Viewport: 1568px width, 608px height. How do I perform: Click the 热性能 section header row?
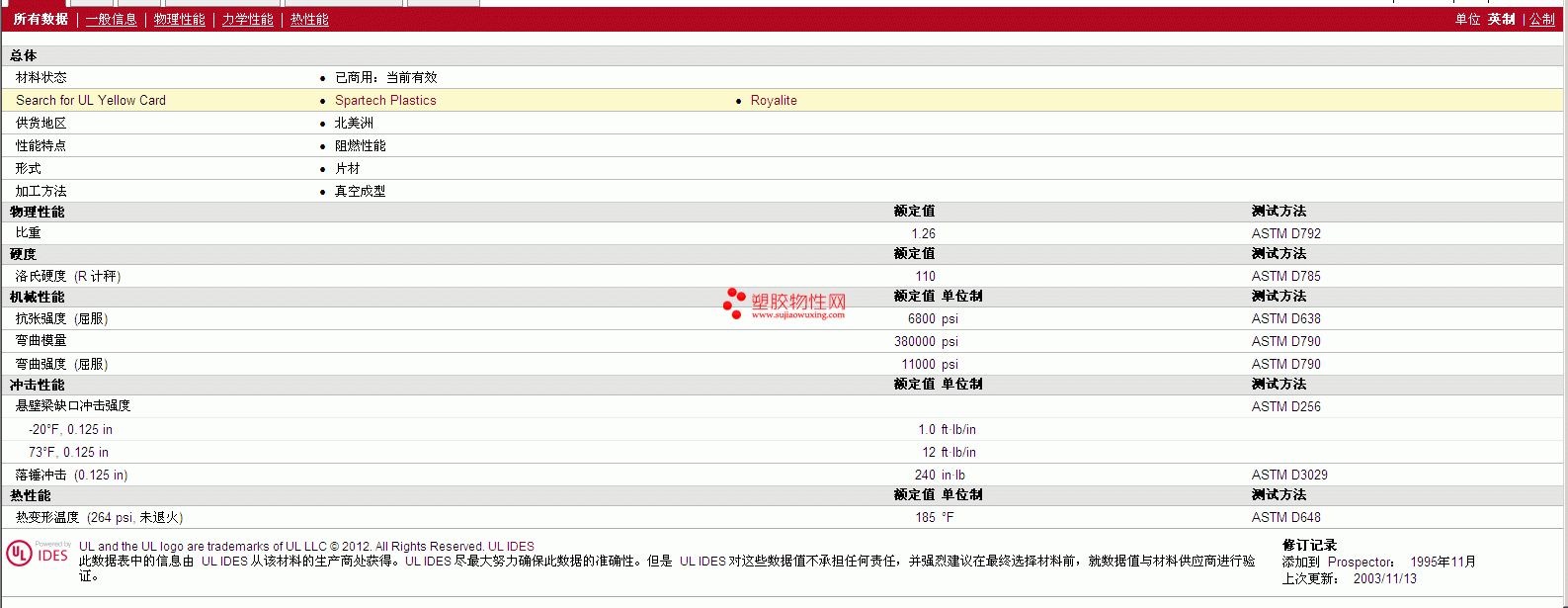coord(782,495)
